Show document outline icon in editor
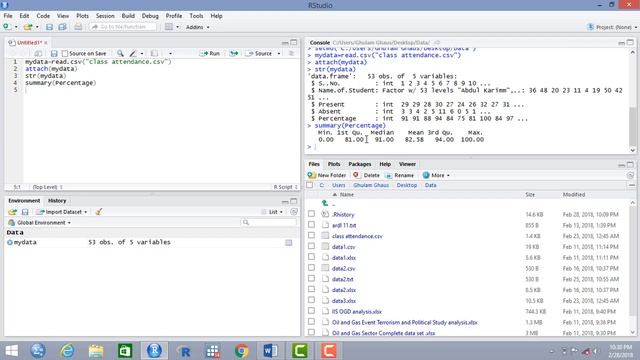Viewport: 640px width, 360px height. [291, 53]
